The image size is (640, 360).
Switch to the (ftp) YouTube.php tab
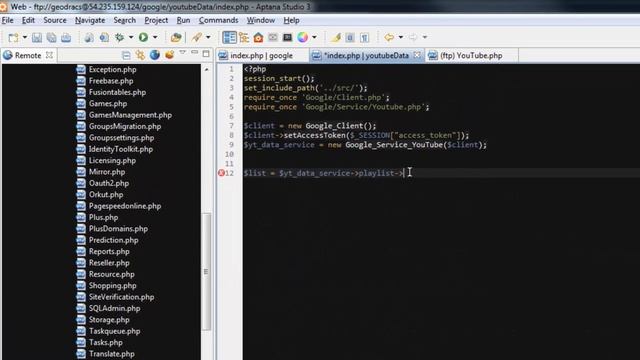point(471,56)
